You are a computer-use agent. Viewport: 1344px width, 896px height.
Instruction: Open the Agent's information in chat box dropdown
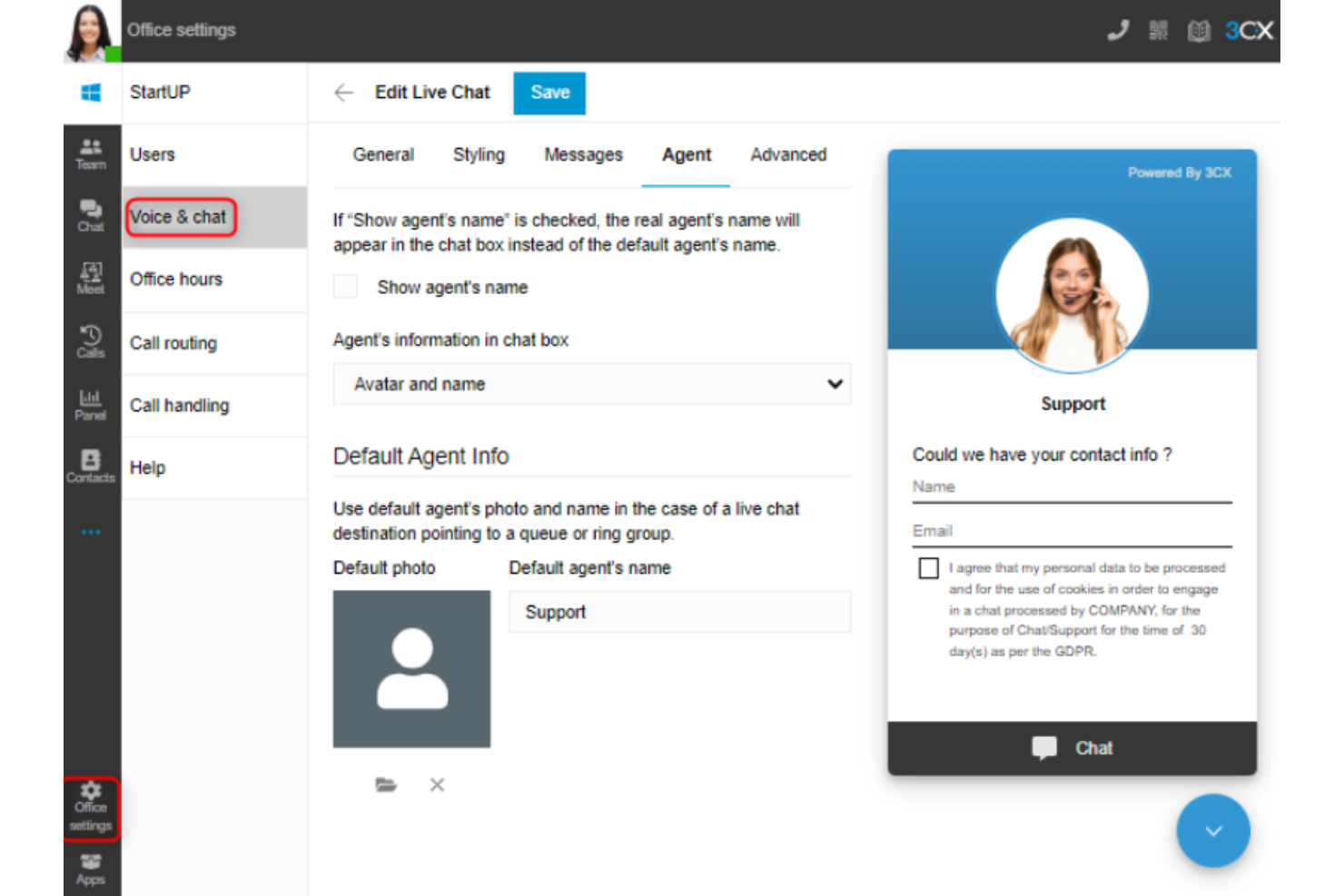pos(591,384)
